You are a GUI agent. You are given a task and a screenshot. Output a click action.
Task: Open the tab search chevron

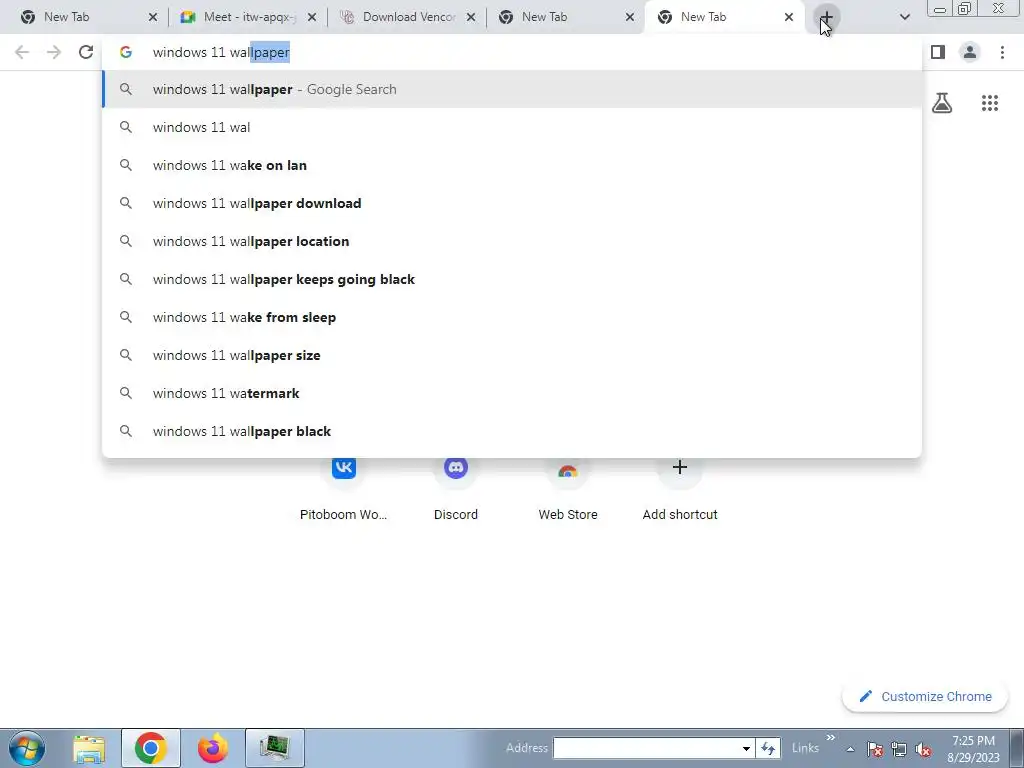904,17
